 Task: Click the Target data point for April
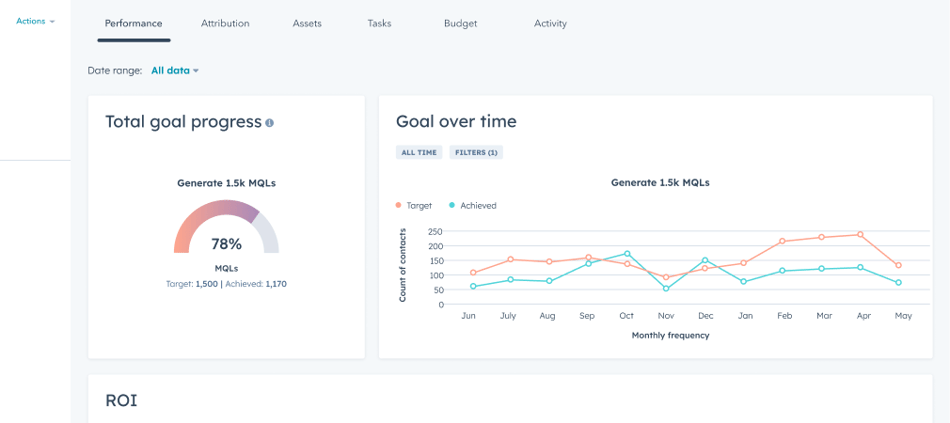(x=860, y=235)
